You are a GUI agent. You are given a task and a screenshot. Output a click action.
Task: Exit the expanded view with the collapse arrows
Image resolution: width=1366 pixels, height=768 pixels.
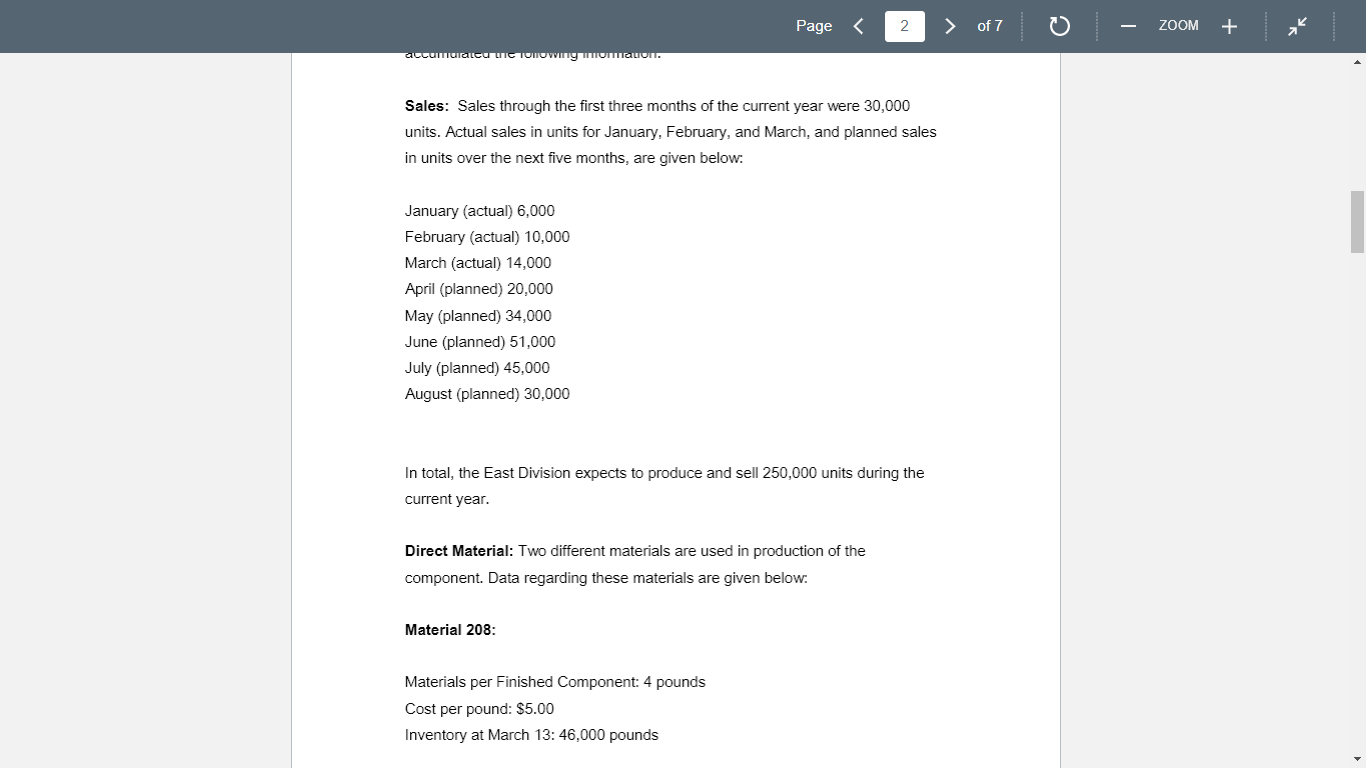click(x=1297, y=26)
